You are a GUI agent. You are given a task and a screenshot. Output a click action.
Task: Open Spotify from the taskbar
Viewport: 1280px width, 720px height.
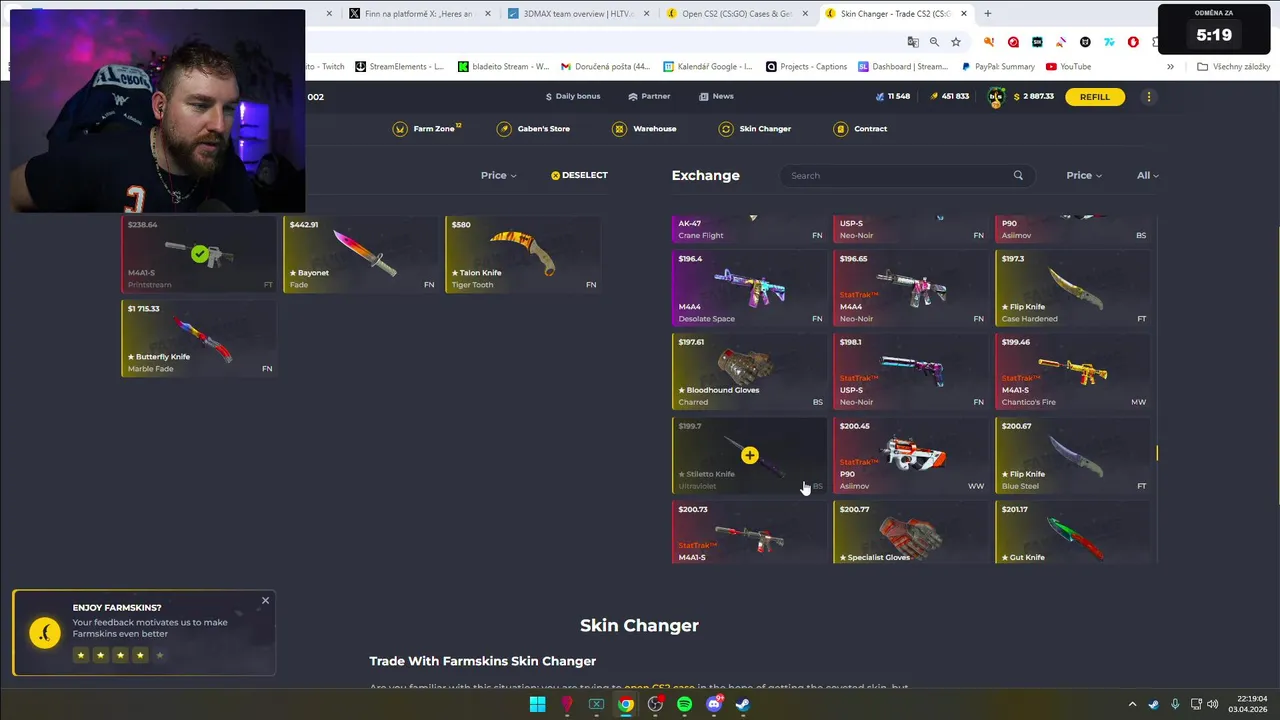coord(684,704)
